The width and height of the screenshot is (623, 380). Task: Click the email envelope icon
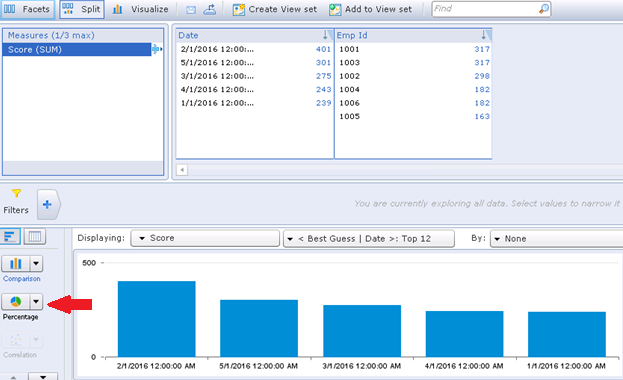point(191,10)
